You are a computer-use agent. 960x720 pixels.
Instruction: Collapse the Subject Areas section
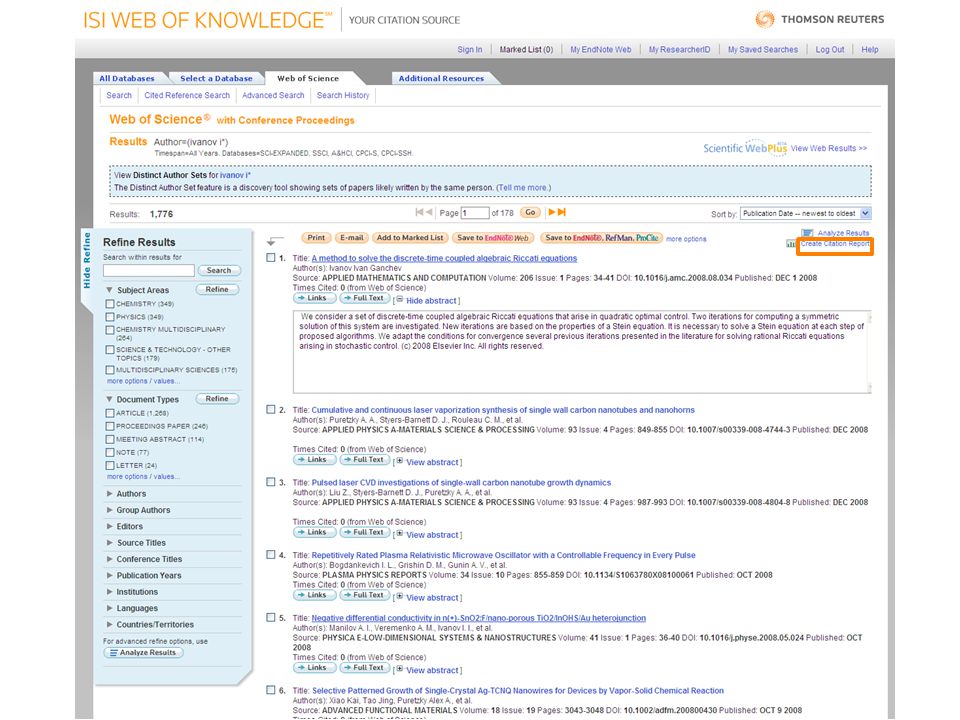[110, 290]
